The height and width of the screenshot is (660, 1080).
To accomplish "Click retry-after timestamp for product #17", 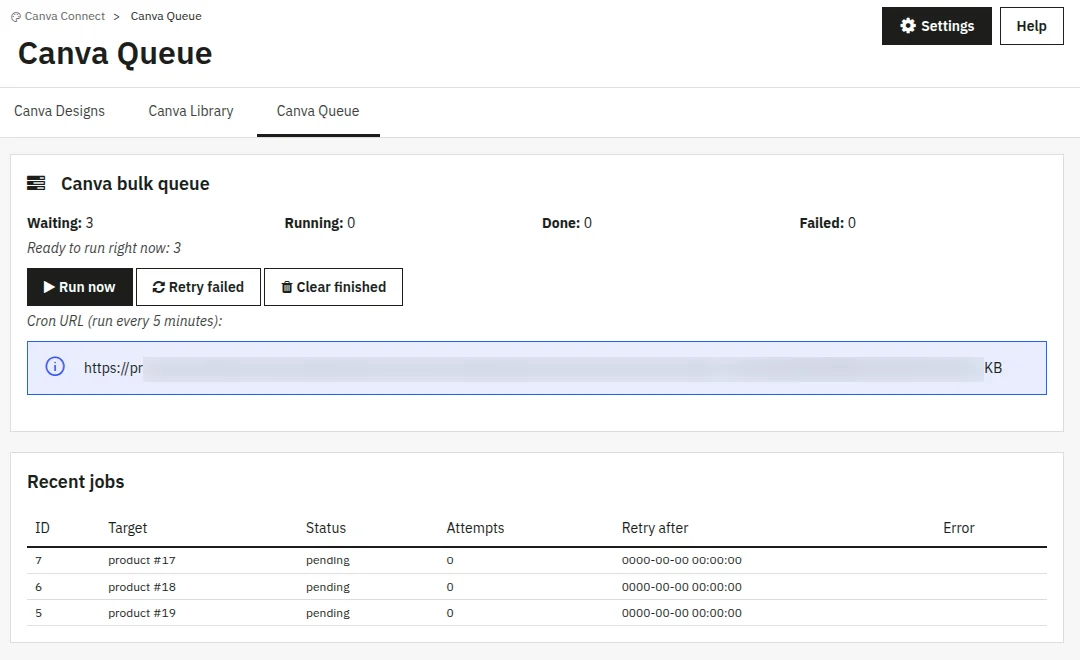I will 682,560.
